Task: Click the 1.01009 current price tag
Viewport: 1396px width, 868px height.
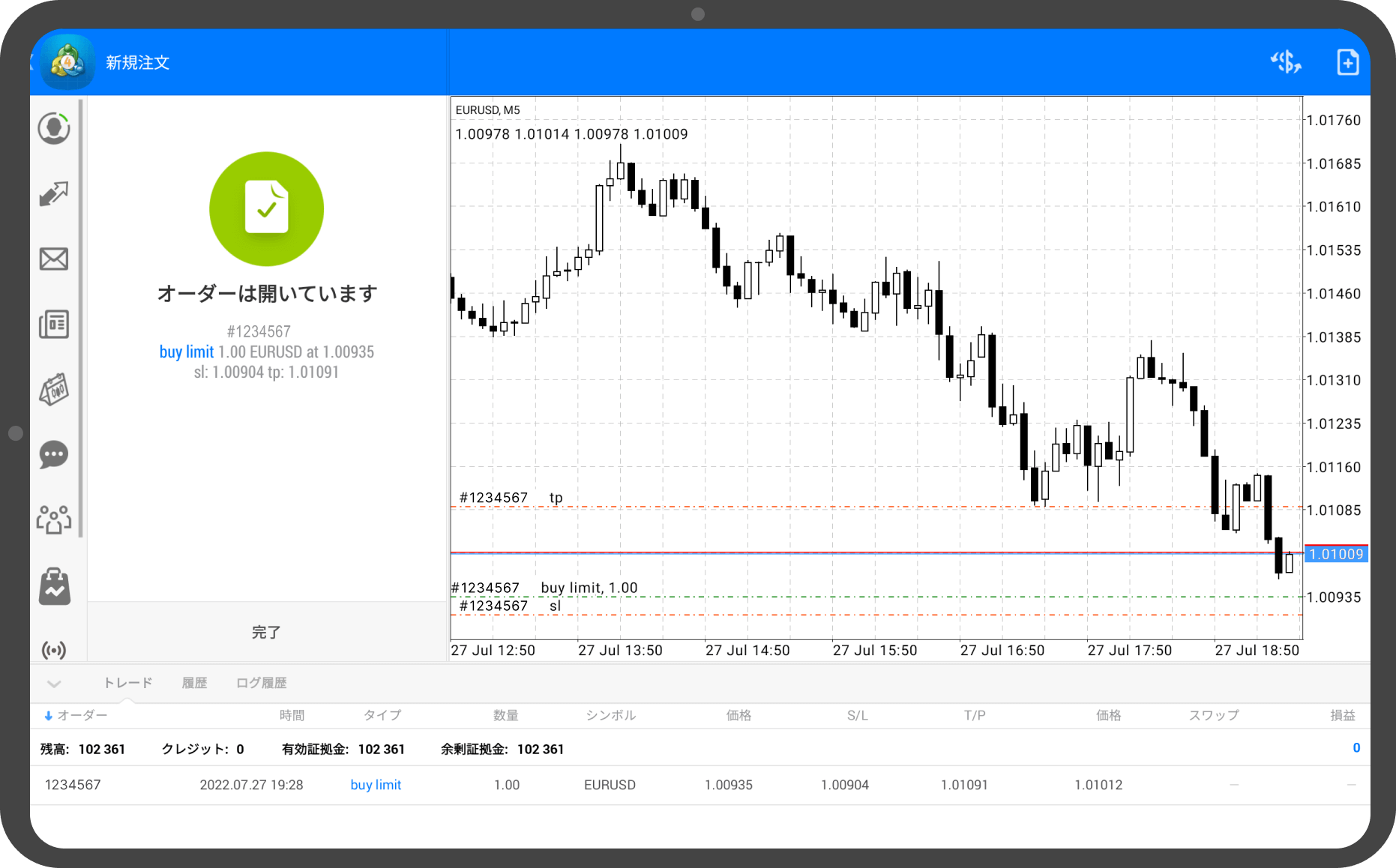Action: [x=1336, y=554]
